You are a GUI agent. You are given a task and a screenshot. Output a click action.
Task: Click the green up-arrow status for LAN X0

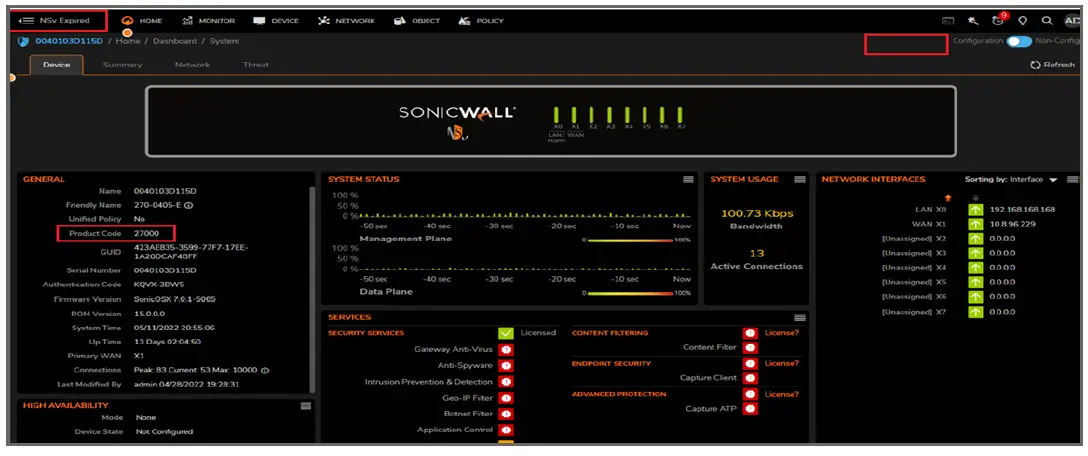976,210
